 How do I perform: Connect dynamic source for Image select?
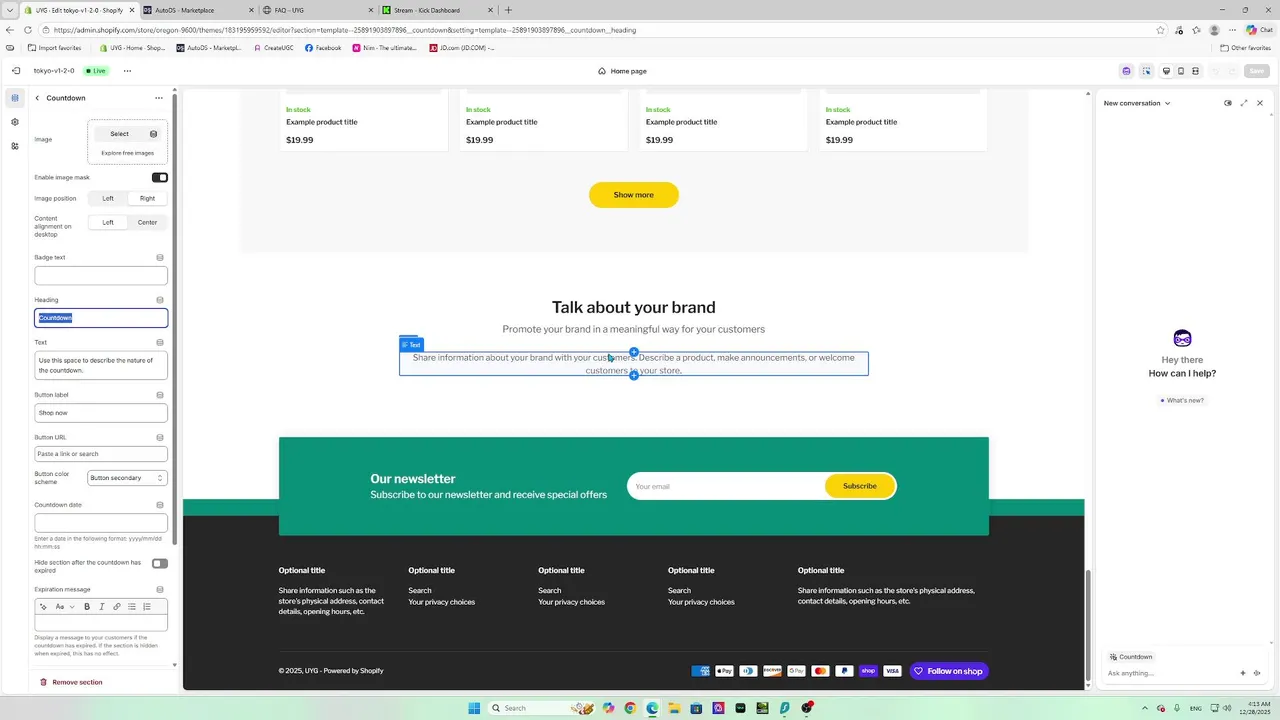coord(153,134)
